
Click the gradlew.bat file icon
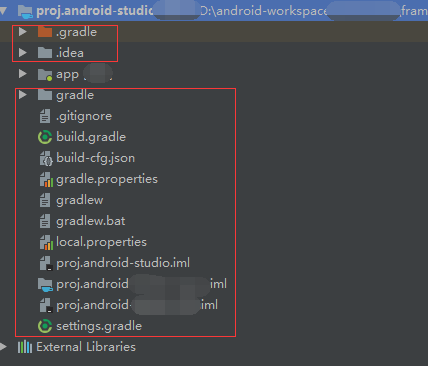tap(45, 221)
